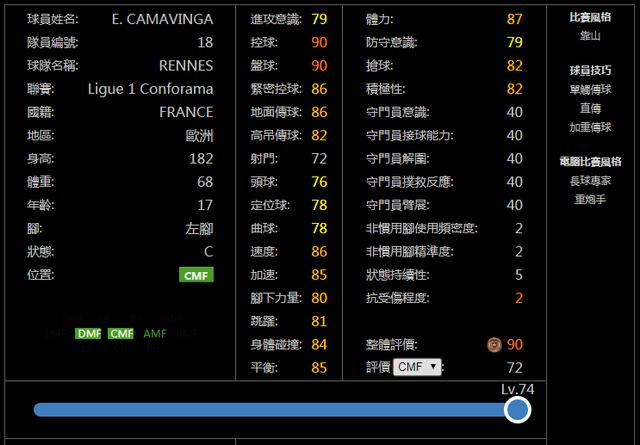The image size is (640, 445).
Task: Click the 直傳 skill
Action: tap(590, 108)
